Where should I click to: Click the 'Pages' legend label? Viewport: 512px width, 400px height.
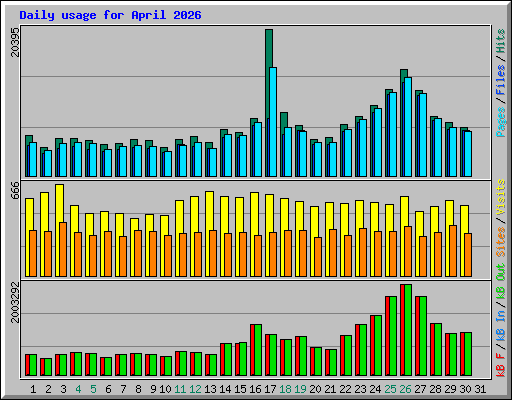pyautogui.click(x=501, y=122)
